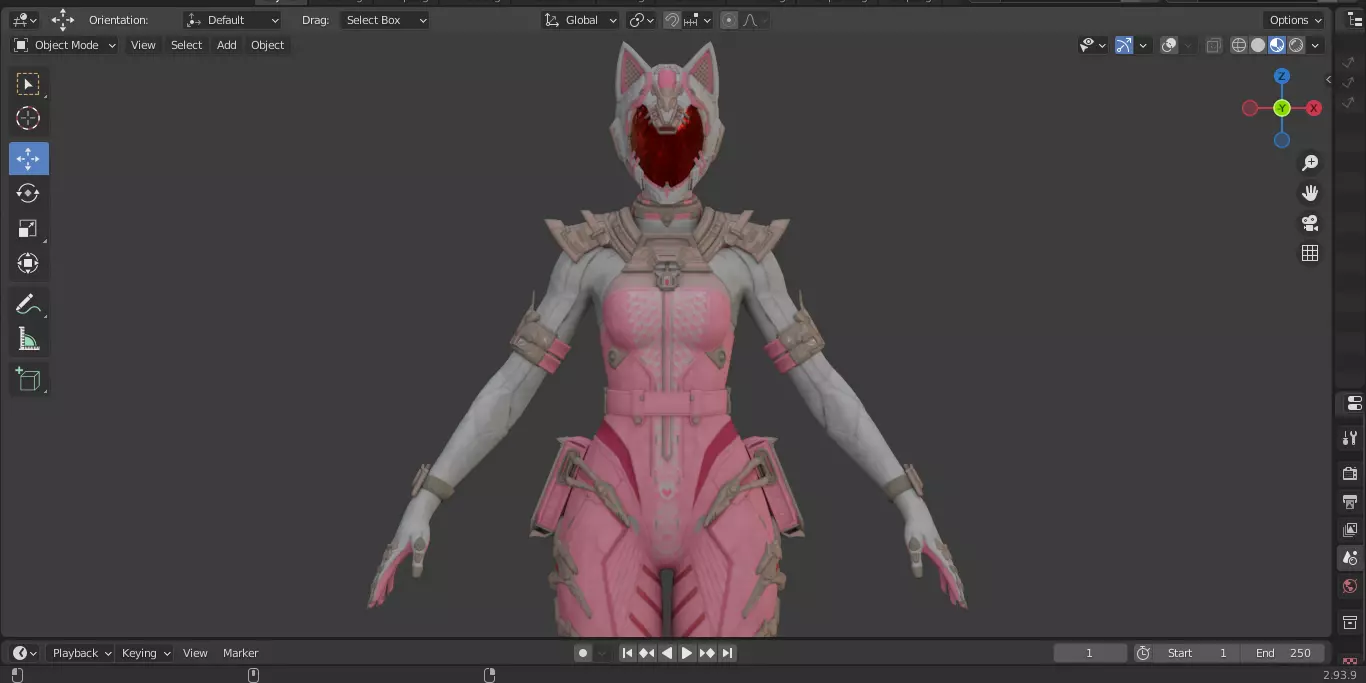Click the Y axis on navigation gizmo
The image size is (1366, 683).
(1282, 108)
